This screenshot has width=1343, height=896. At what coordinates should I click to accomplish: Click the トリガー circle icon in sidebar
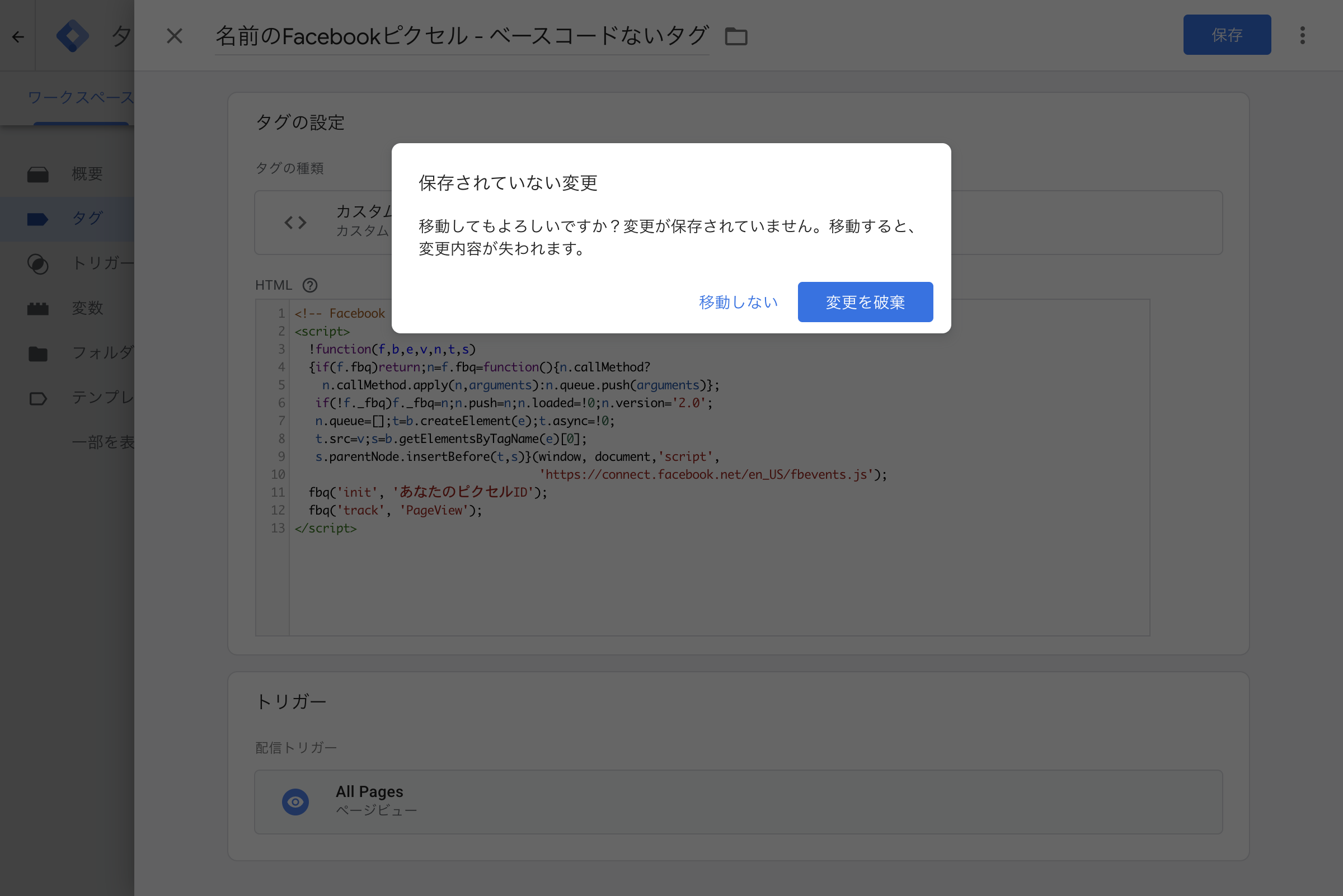point(37,263)
